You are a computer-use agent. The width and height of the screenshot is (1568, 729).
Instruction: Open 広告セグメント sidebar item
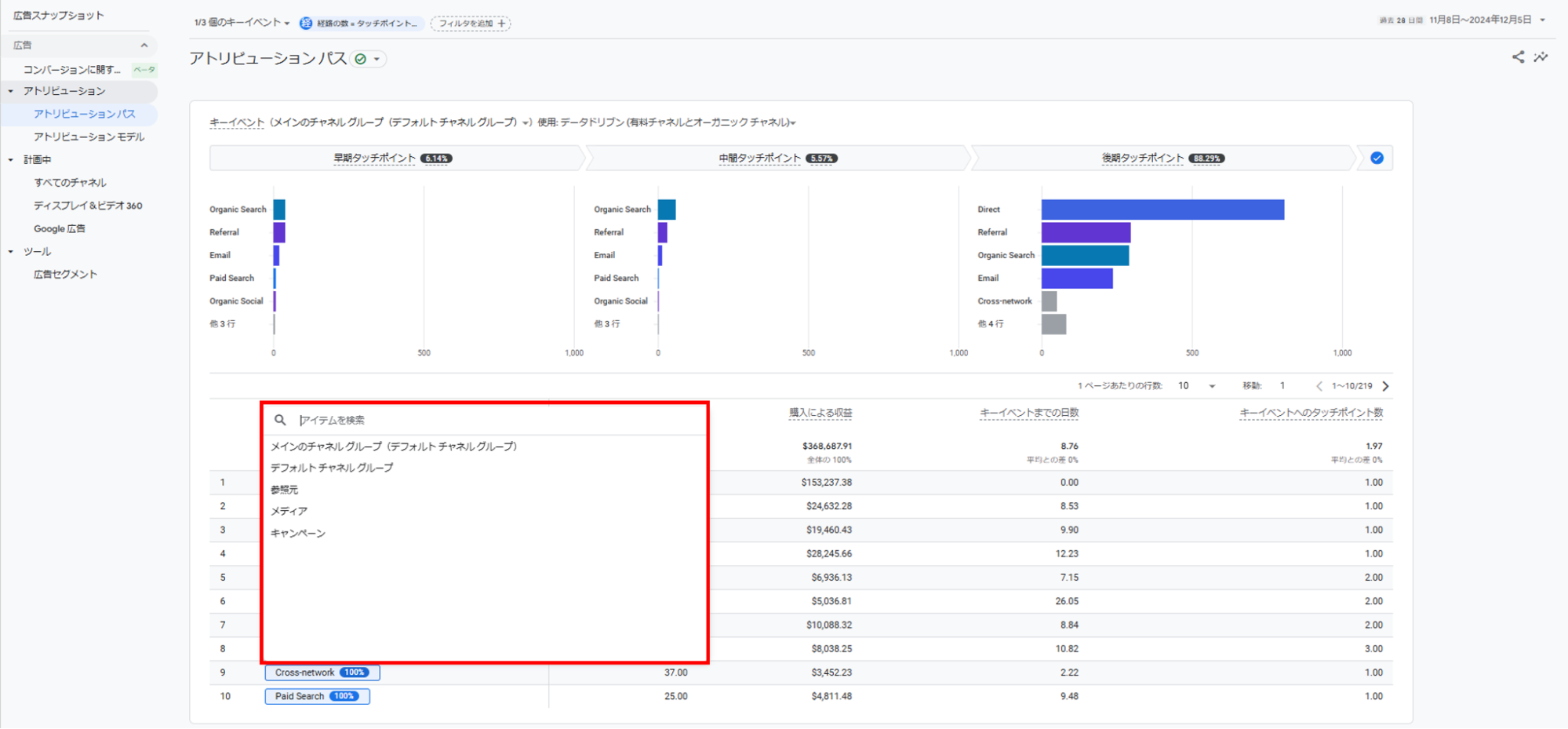(x=65, y=275)
